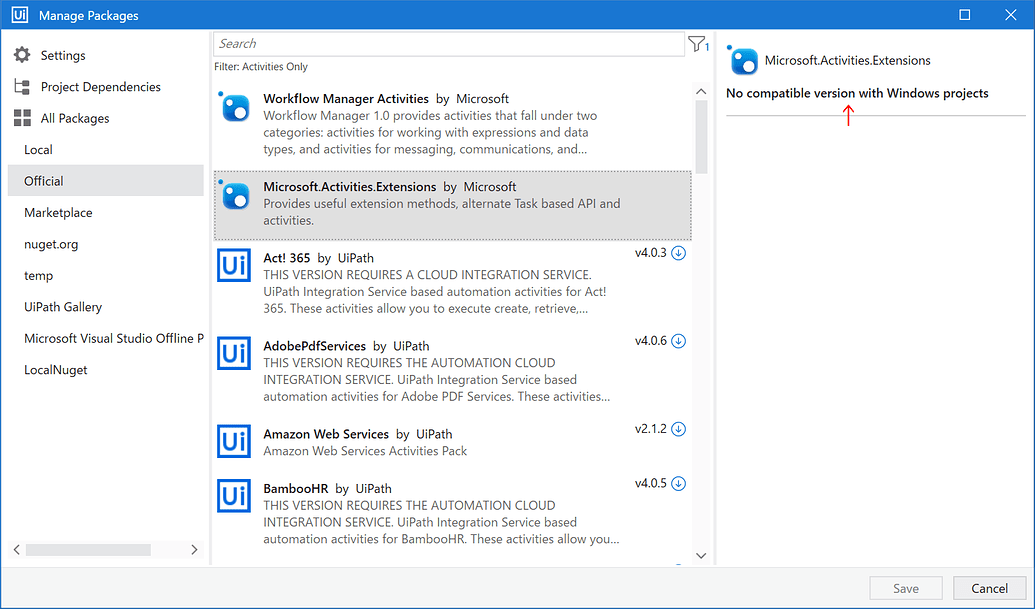
Task: Download Act! 365 version 4.0.3
Action: point(679,253)
